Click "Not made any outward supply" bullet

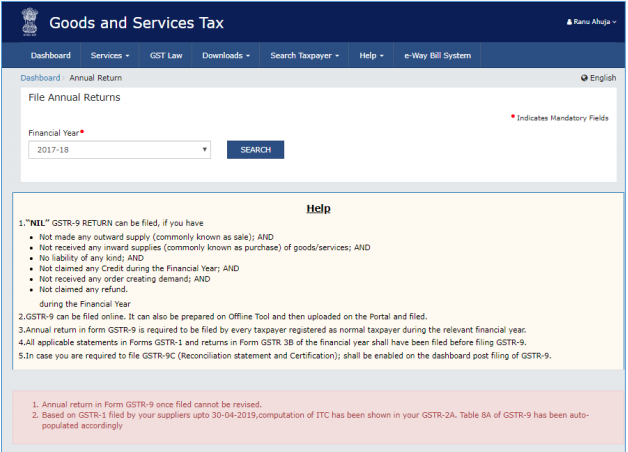coord(156,237)
